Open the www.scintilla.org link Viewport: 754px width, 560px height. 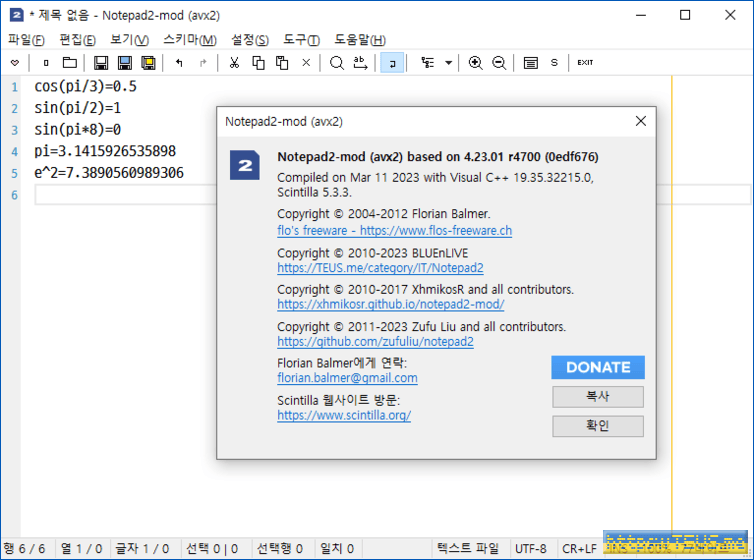point(344,415)
